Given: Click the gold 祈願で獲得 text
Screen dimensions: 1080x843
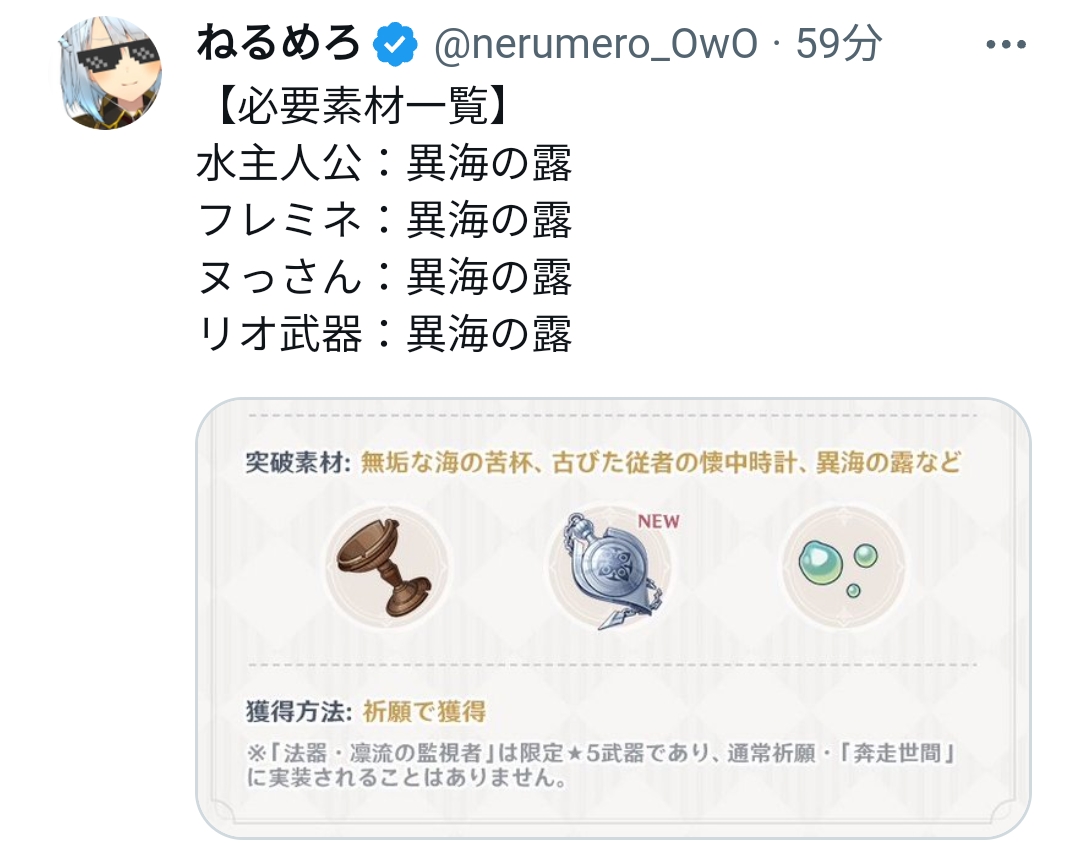Looking at the screenshot, I should (424, 711).
